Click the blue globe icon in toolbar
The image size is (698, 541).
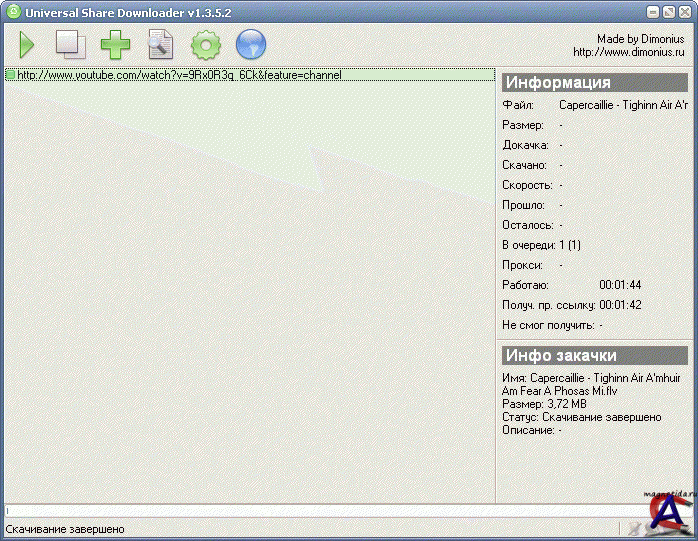(250, 44)
